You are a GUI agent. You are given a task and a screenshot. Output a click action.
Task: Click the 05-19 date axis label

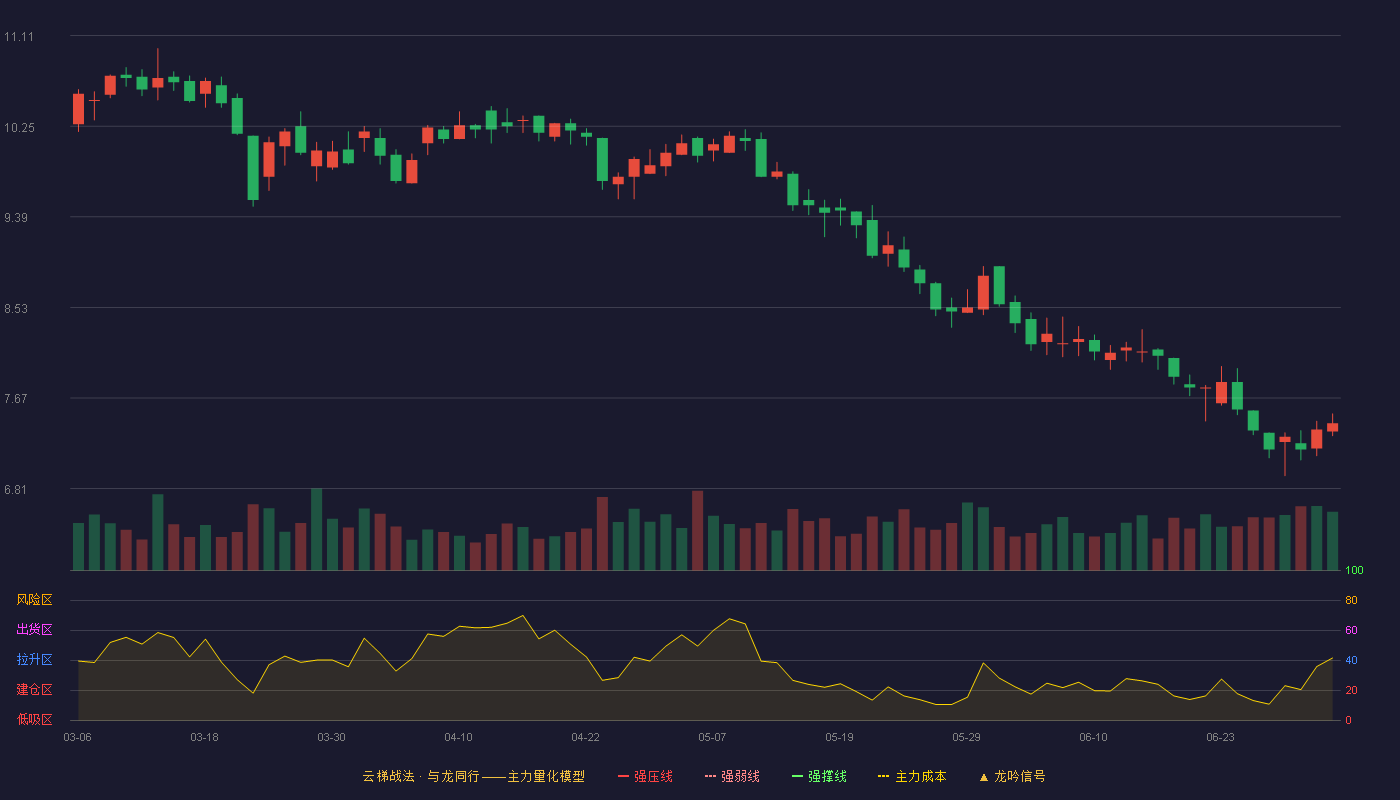(x=839, y=737)
